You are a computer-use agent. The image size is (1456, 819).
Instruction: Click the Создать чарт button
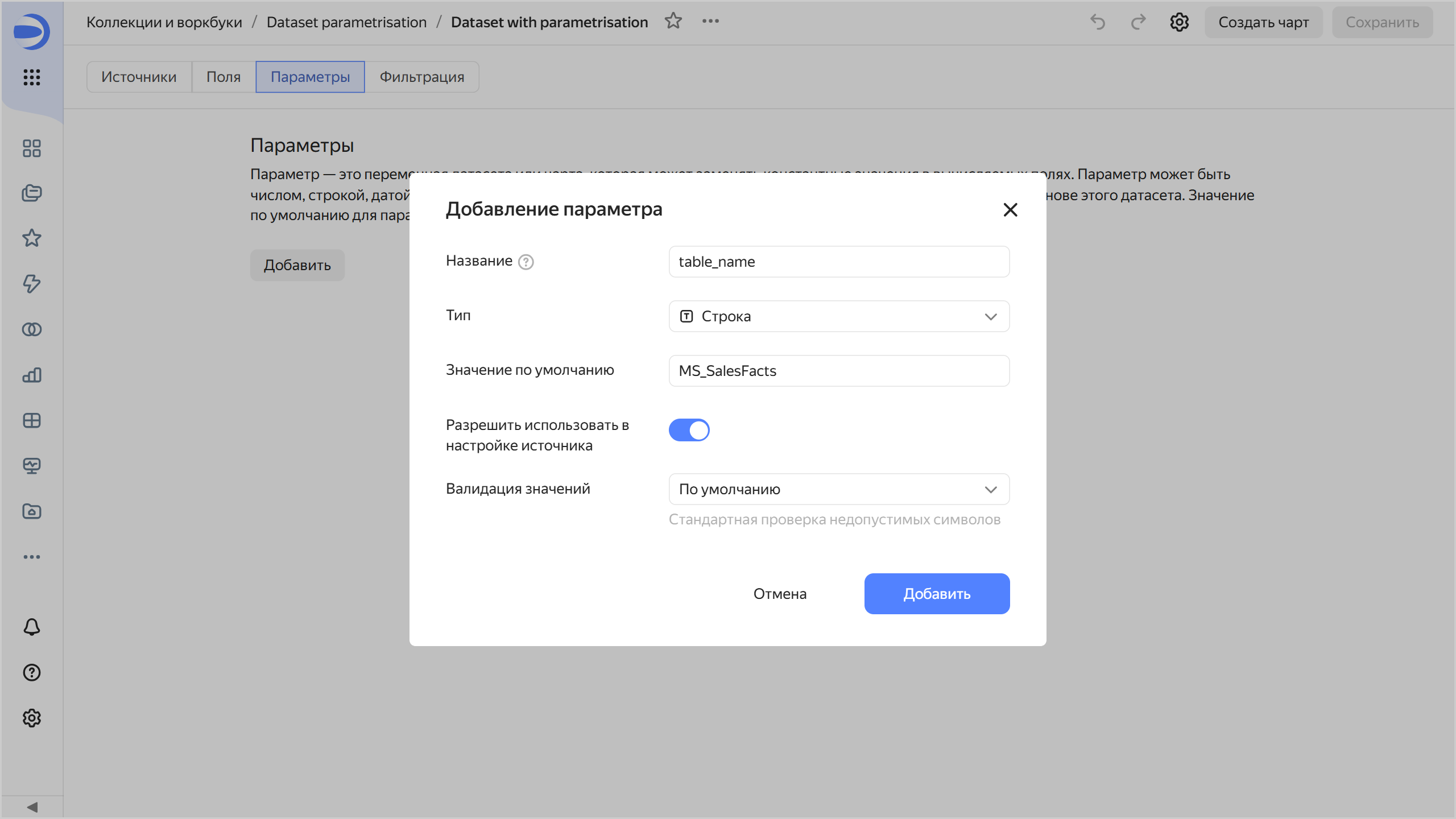(x=1263, y=22)
